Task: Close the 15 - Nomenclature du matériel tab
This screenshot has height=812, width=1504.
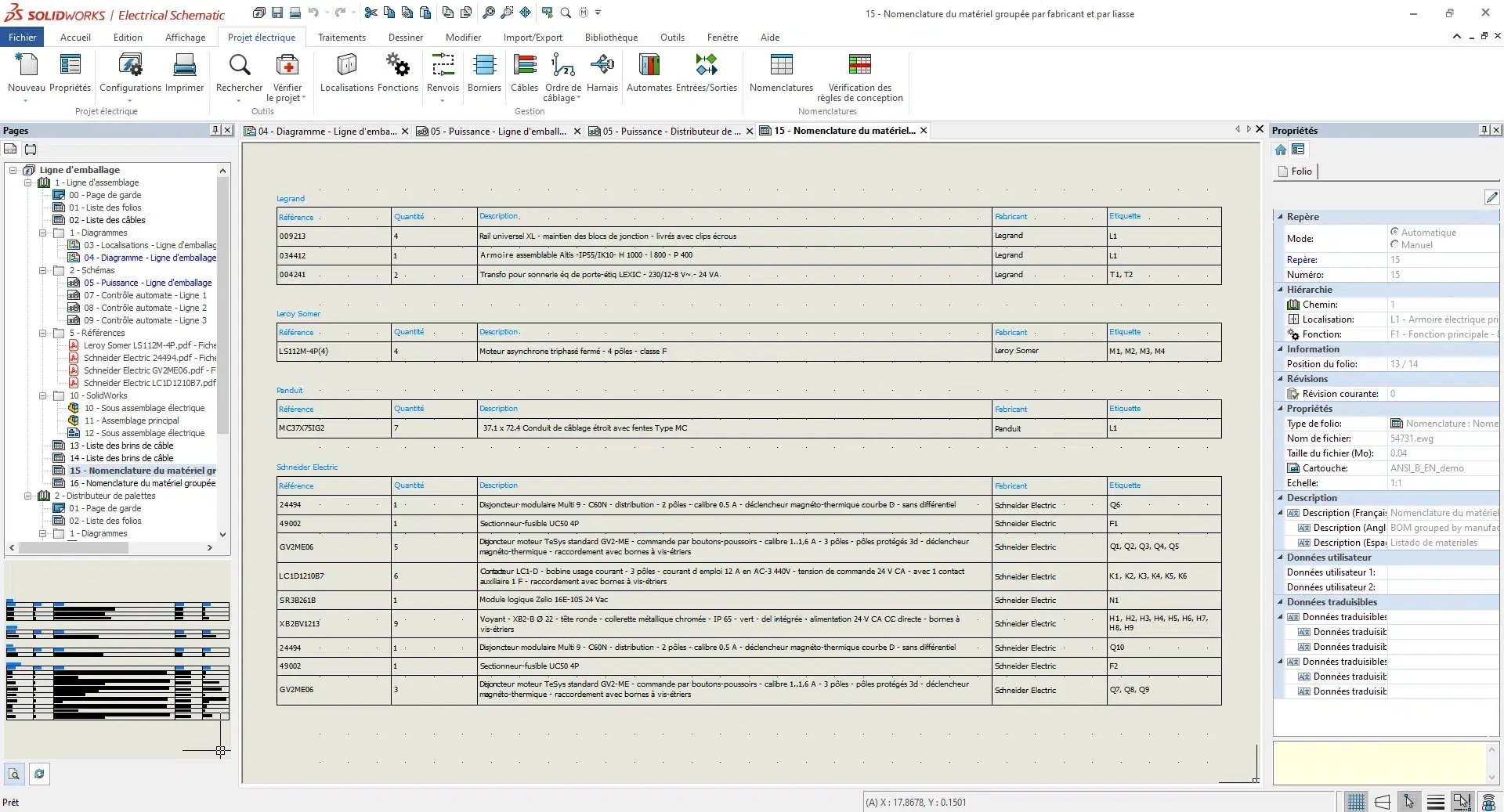Action: pyautogui.click(x=924, y=131)
